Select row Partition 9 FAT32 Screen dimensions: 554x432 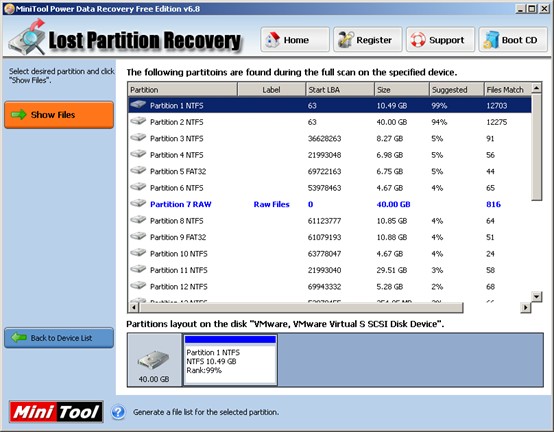click(x=330, y=237)
